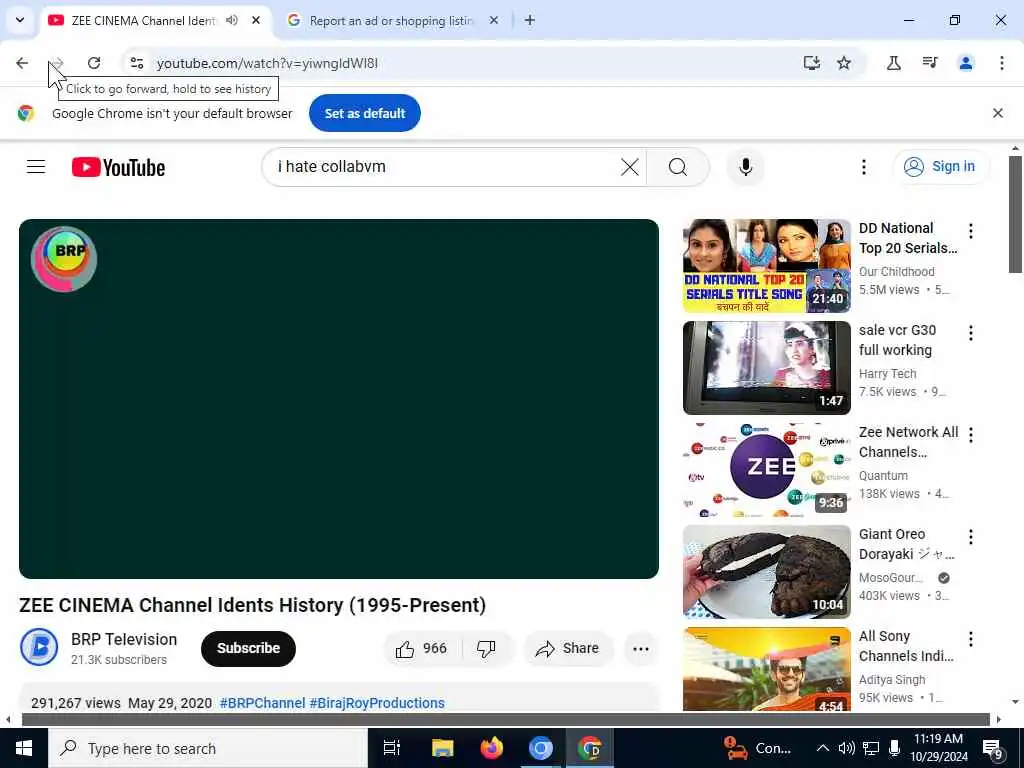Reload the YouTube page
1024x768 pixels.
click(94, 63)
